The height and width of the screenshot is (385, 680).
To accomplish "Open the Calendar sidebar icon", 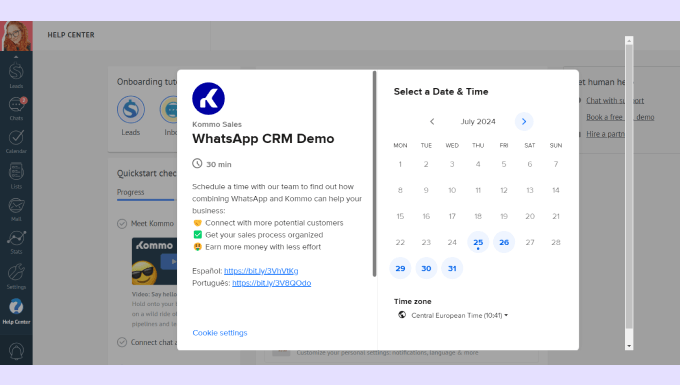I will click(x=16, y=141).
